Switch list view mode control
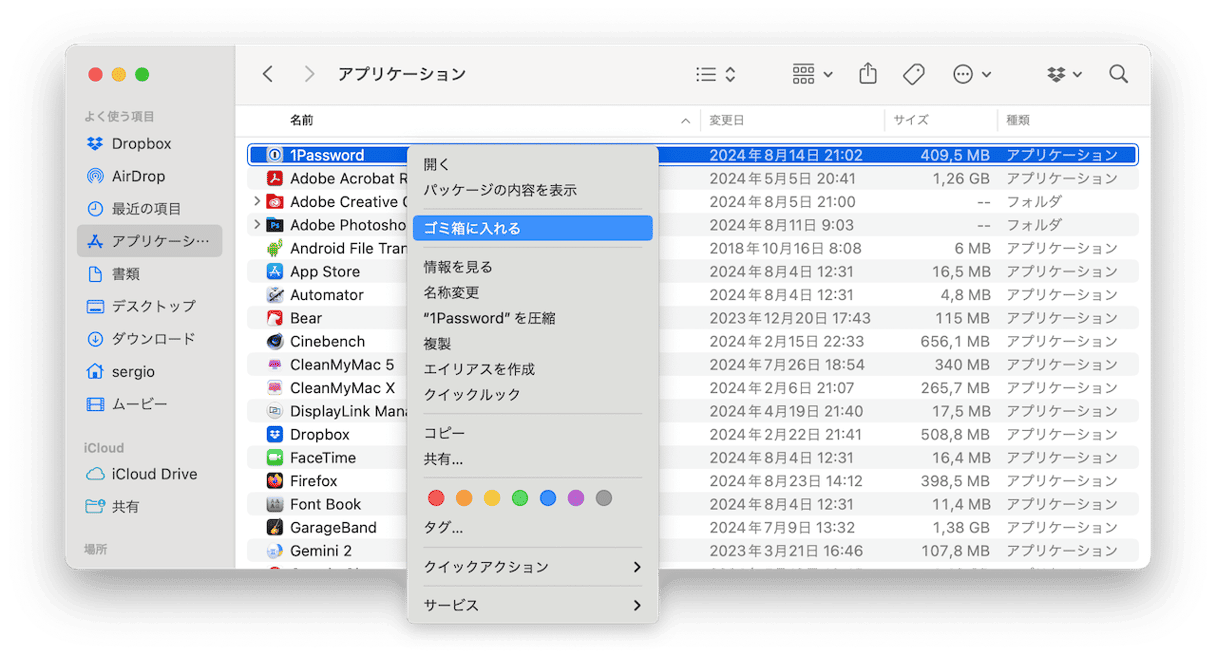This screenshot has height=655, width=1216. tap(716, 74)
